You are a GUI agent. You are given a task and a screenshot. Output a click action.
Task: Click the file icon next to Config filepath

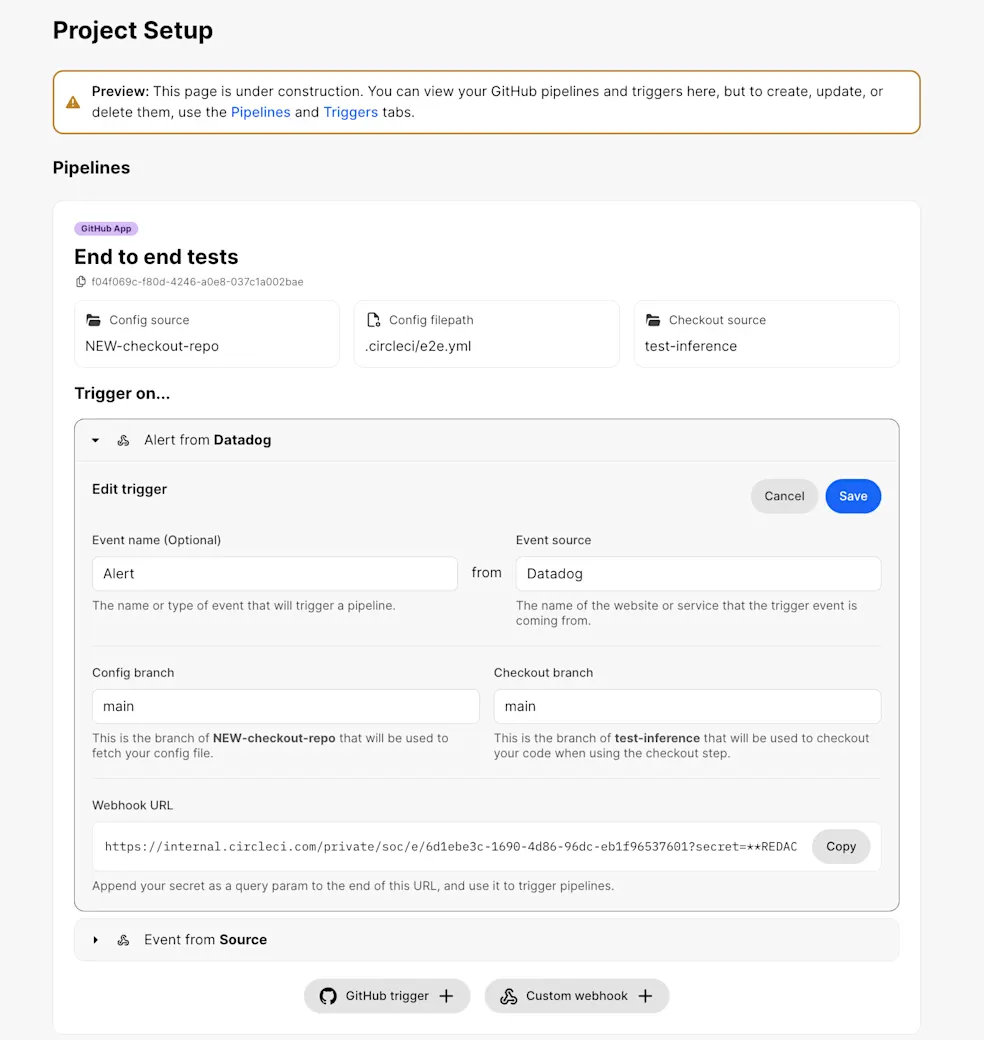click(x=374, y=320)
